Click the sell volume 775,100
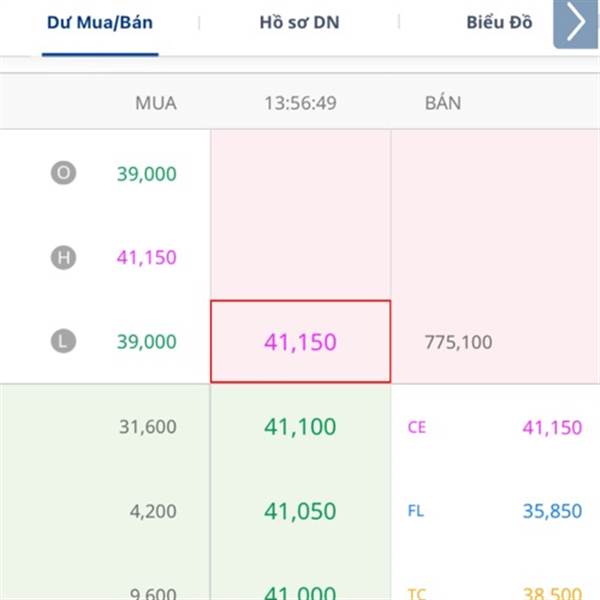 pyautogui.click(x=458, y=342)
